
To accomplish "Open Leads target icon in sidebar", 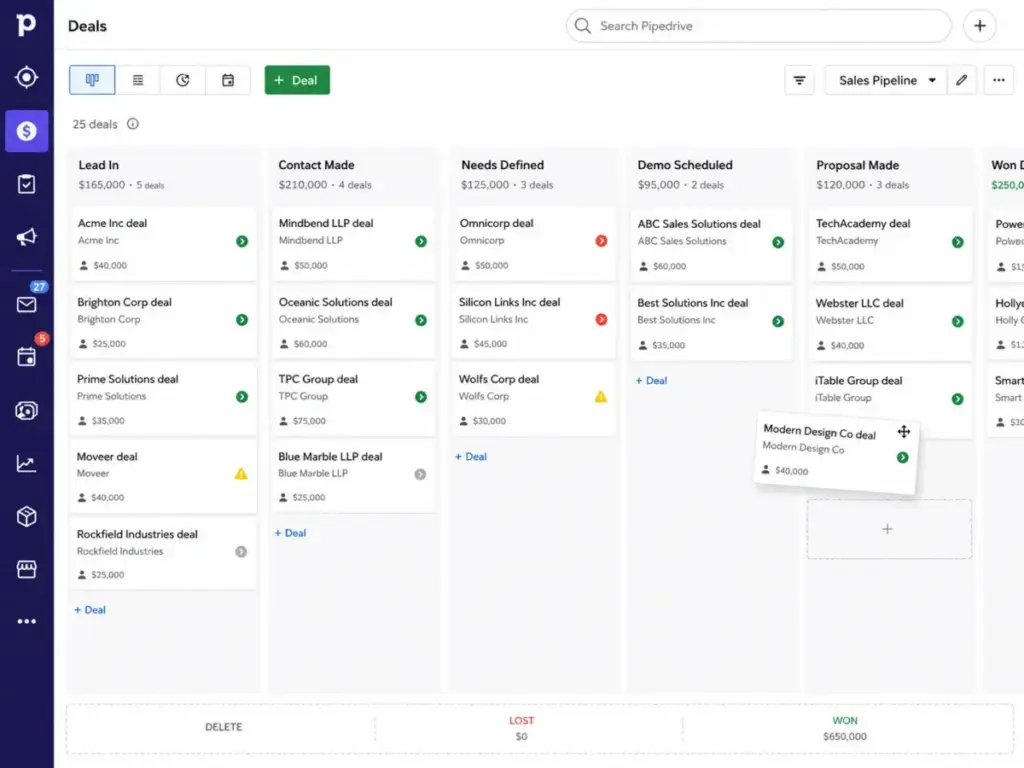I will (x=26, y=77).
